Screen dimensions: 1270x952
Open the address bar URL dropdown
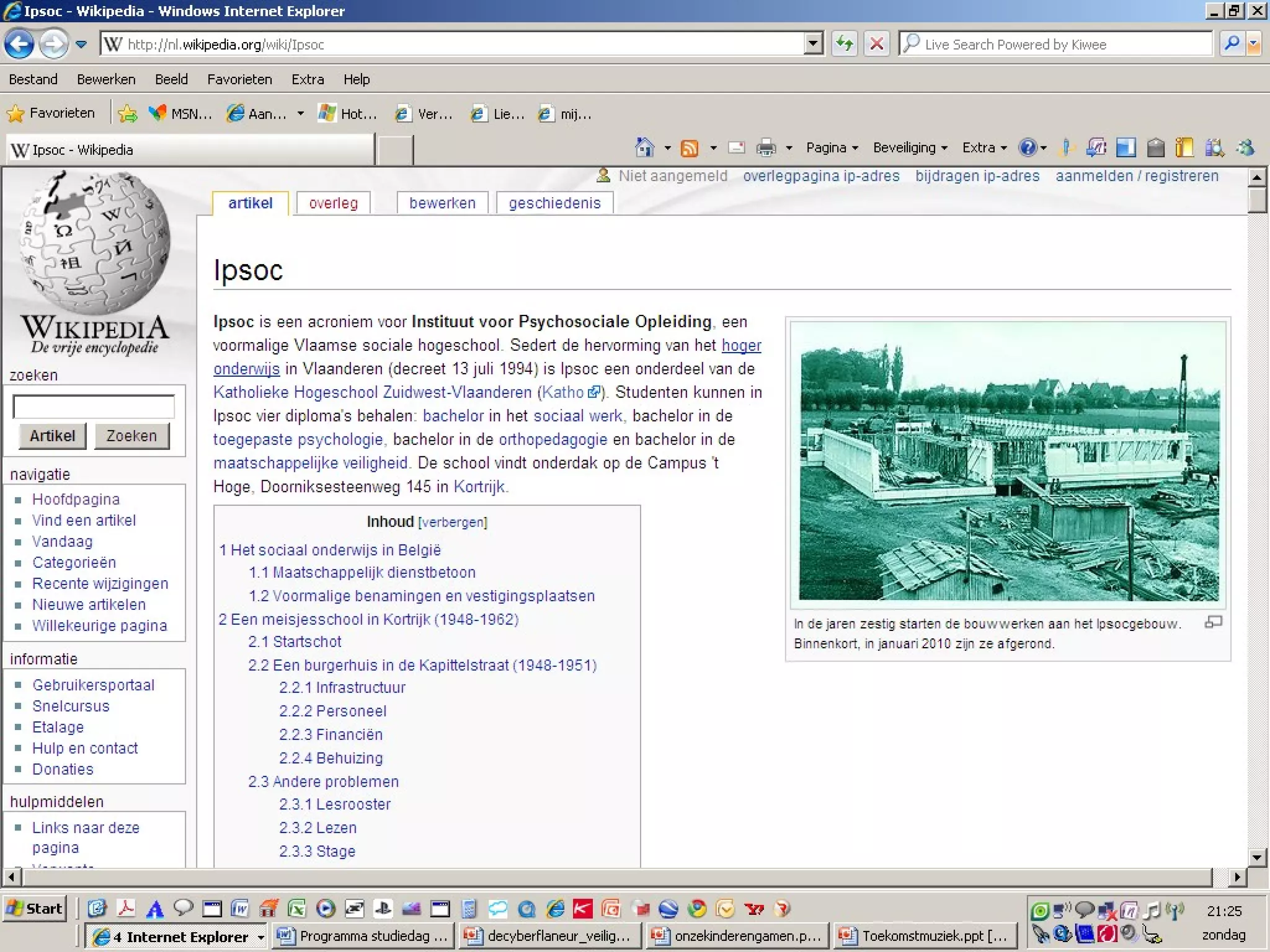[813, 44]
